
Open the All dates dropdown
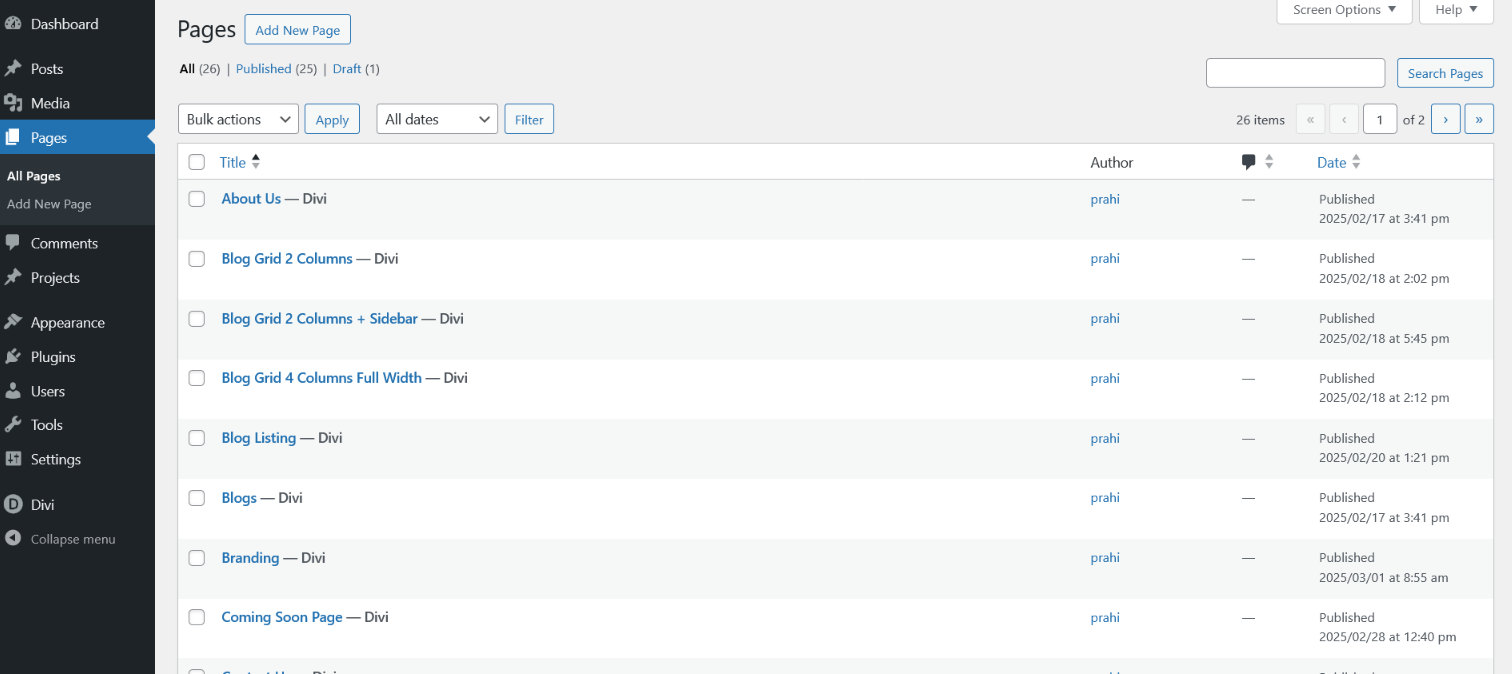[437, 119]
